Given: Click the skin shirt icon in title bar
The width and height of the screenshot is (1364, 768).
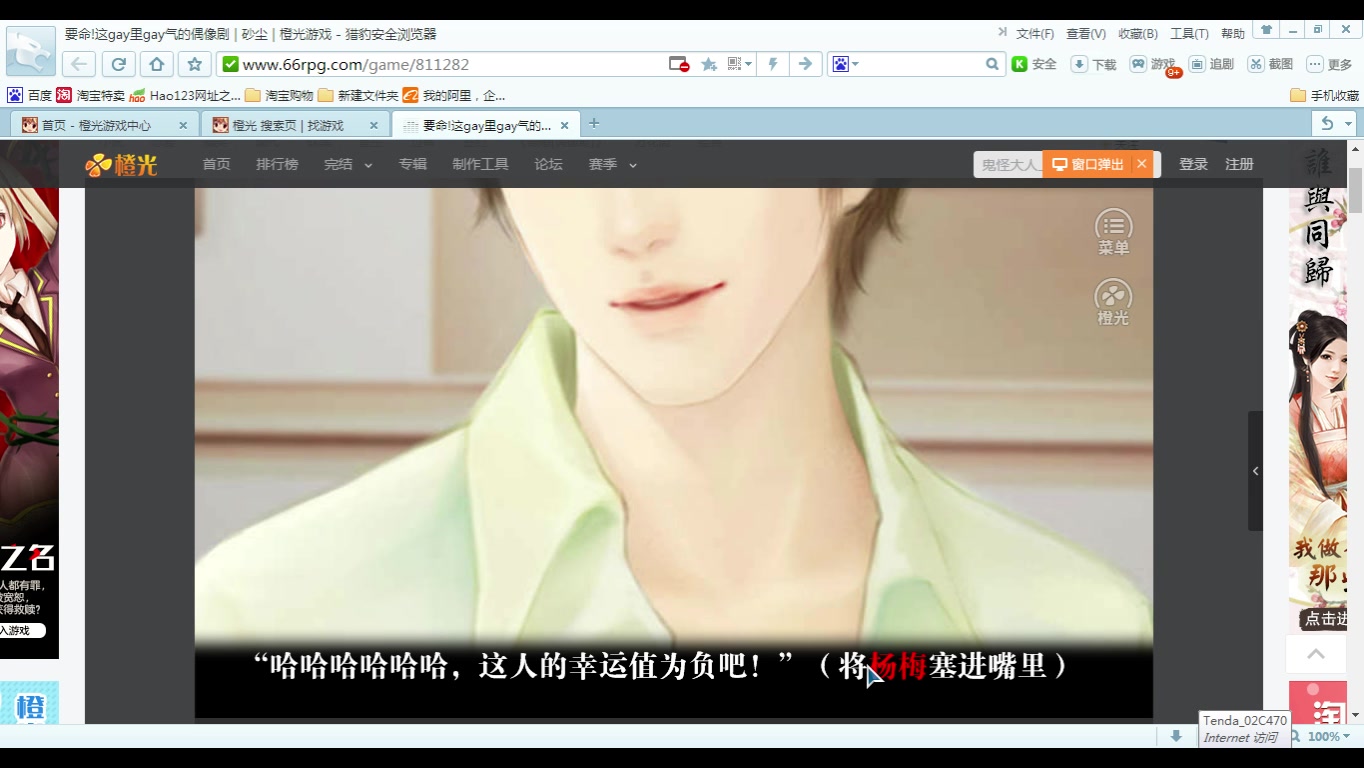Looking at the screenshot, I should point(1267,30).
